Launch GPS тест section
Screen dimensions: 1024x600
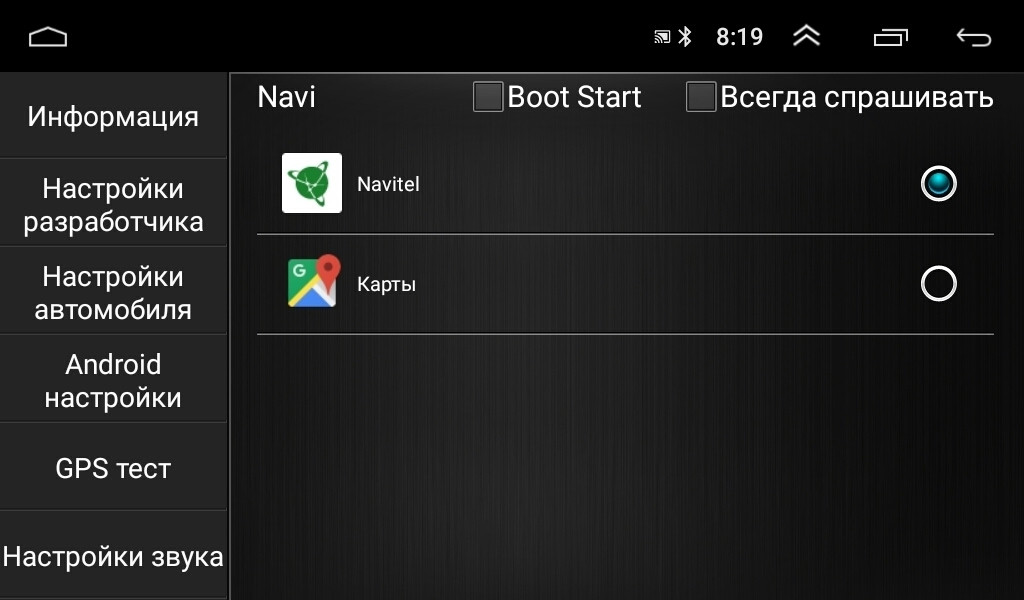(x=113, y=468)
